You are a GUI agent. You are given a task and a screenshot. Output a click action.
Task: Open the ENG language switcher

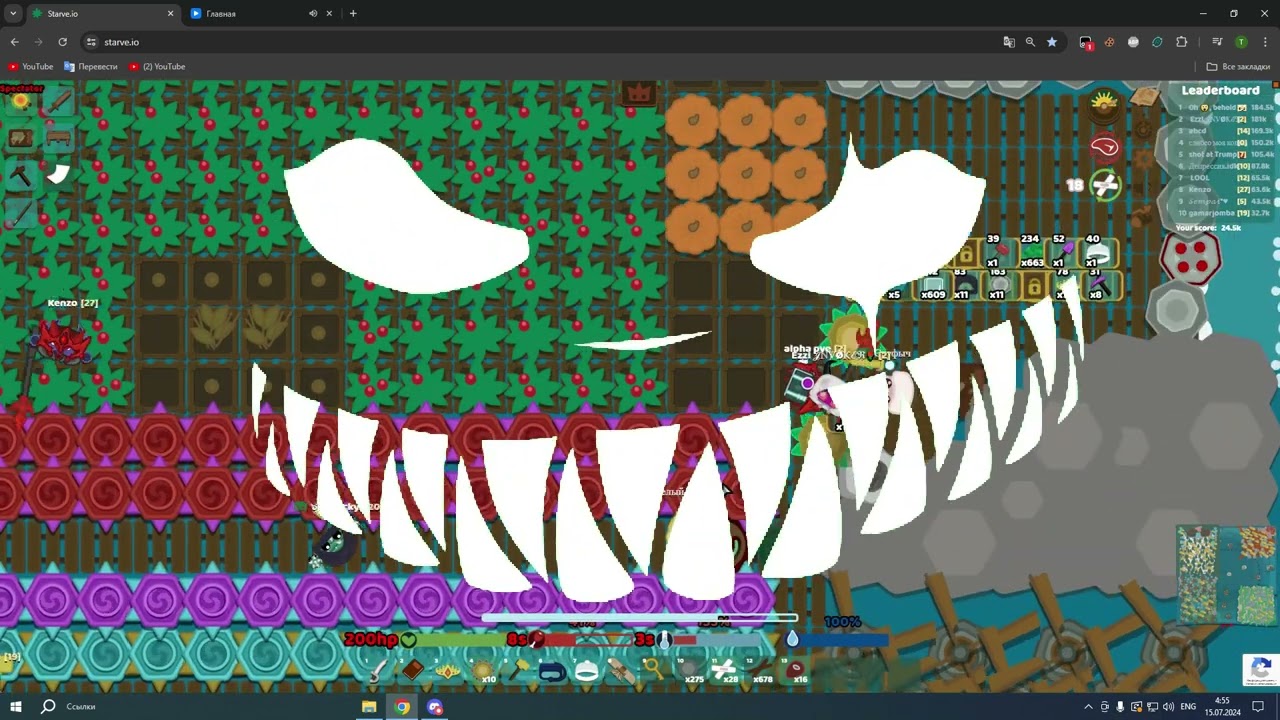1188,707
